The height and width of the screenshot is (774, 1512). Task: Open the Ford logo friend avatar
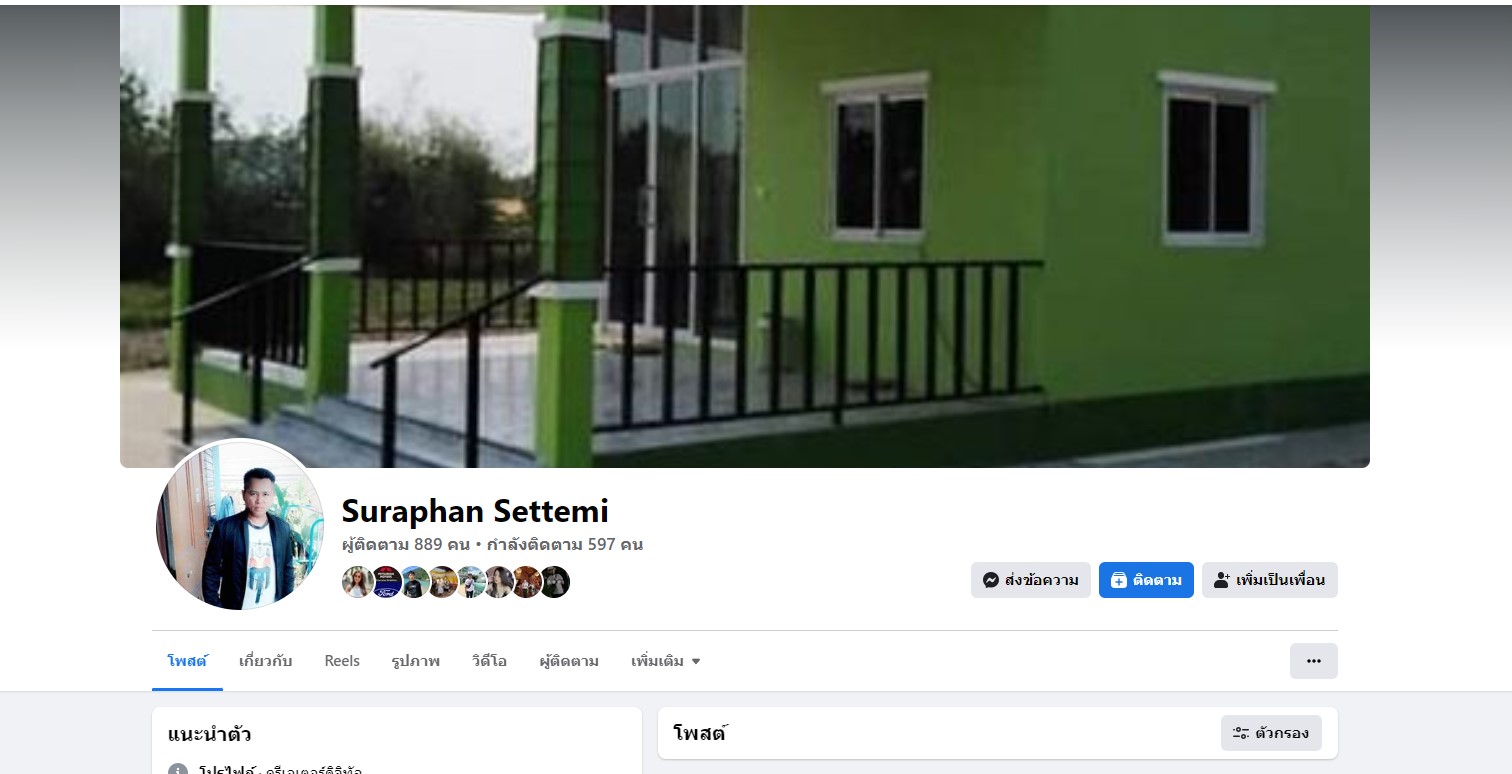(x=386, y=582)
